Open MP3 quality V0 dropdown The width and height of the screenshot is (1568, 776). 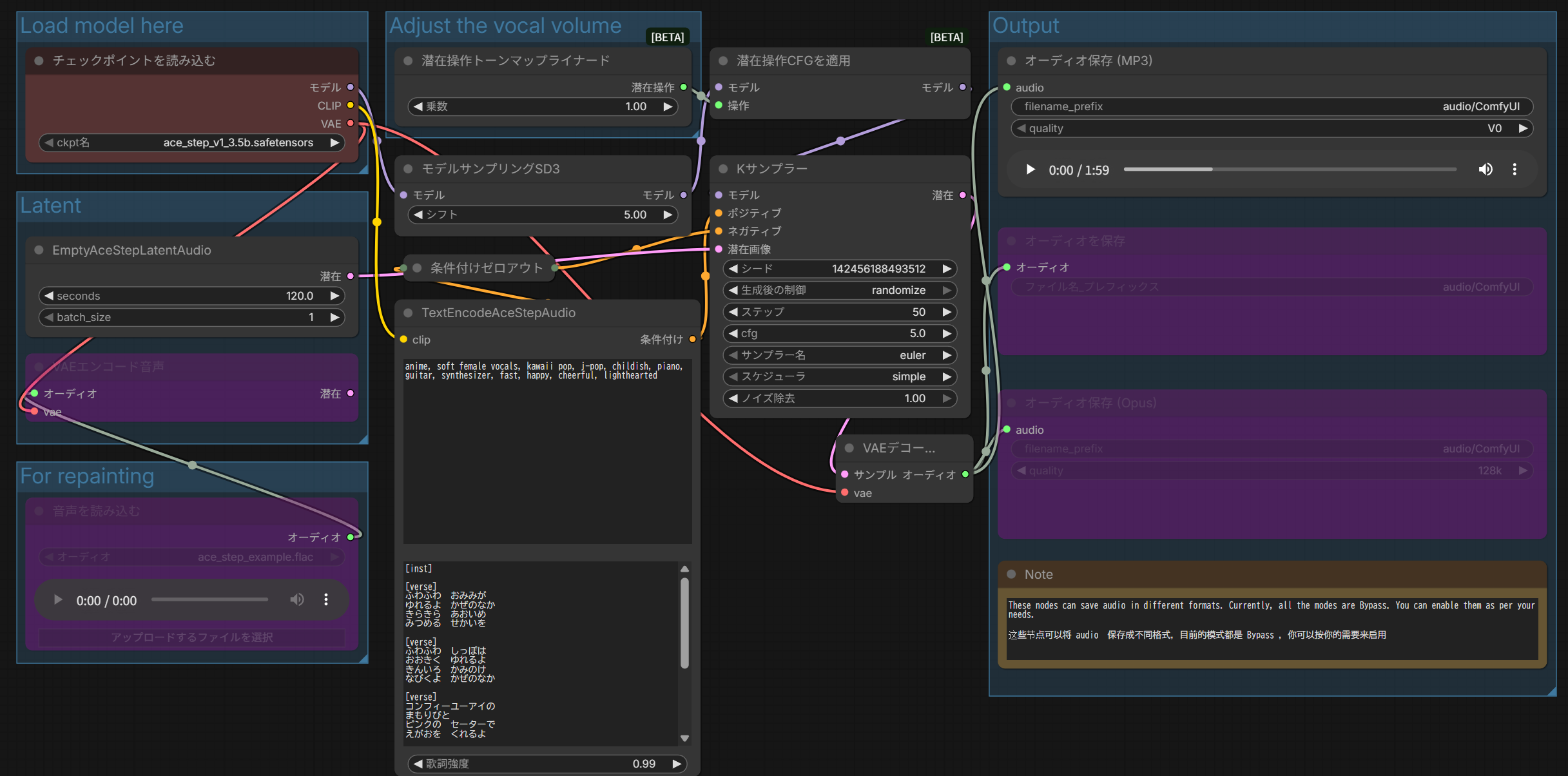(1271, 128)
